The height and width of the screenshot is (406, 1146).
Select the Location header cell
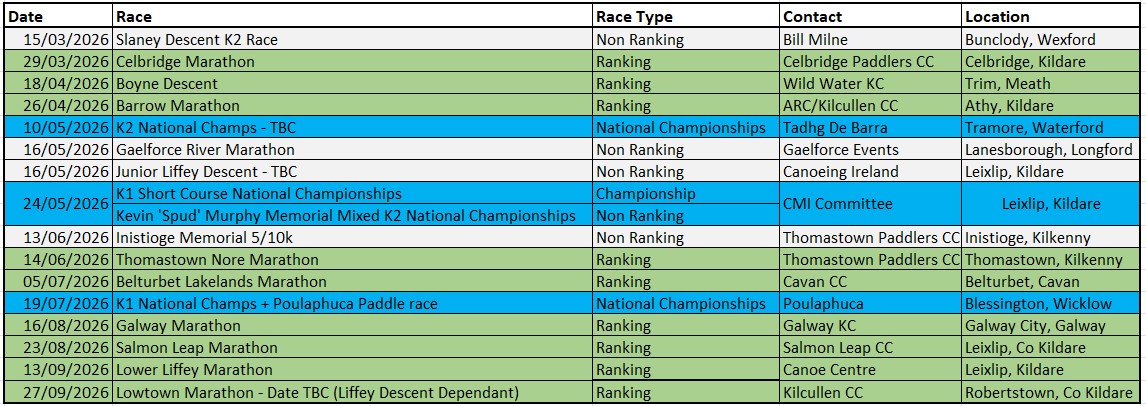[x=1050, y=17]
